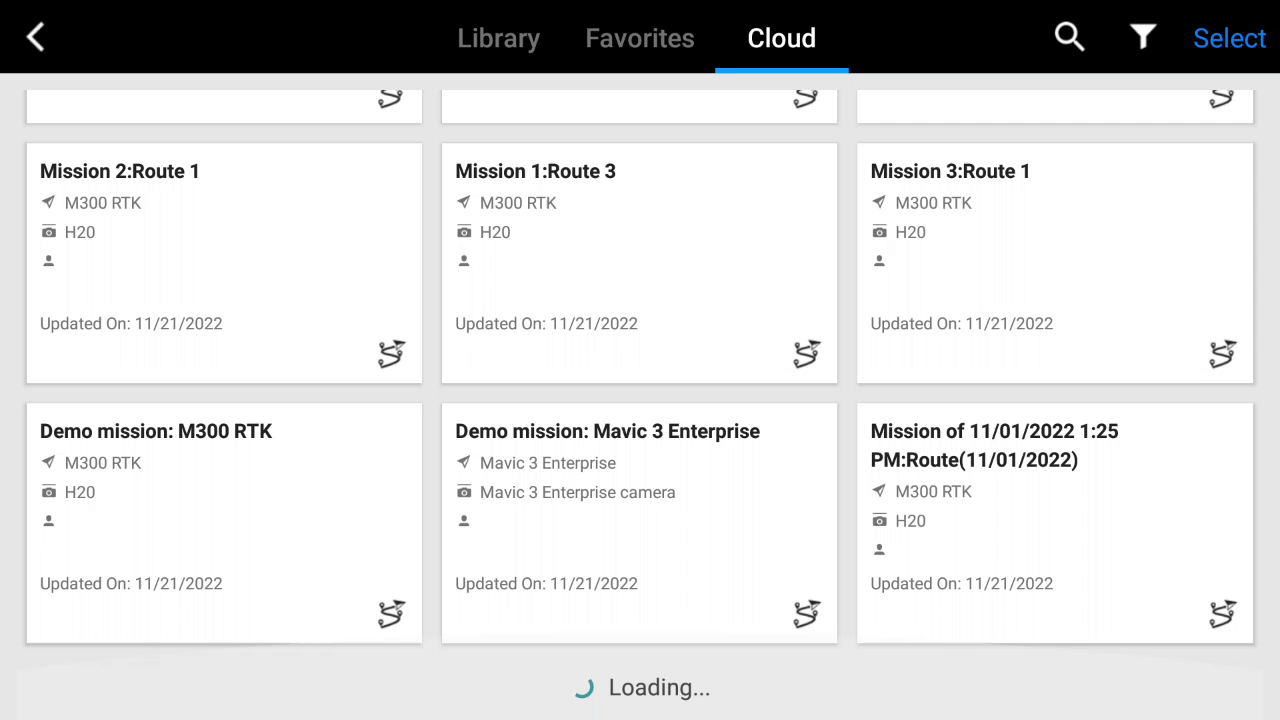Tap the back arrow icon
The height and width of the screenshot is (720, 1280).
pos(36,38)
